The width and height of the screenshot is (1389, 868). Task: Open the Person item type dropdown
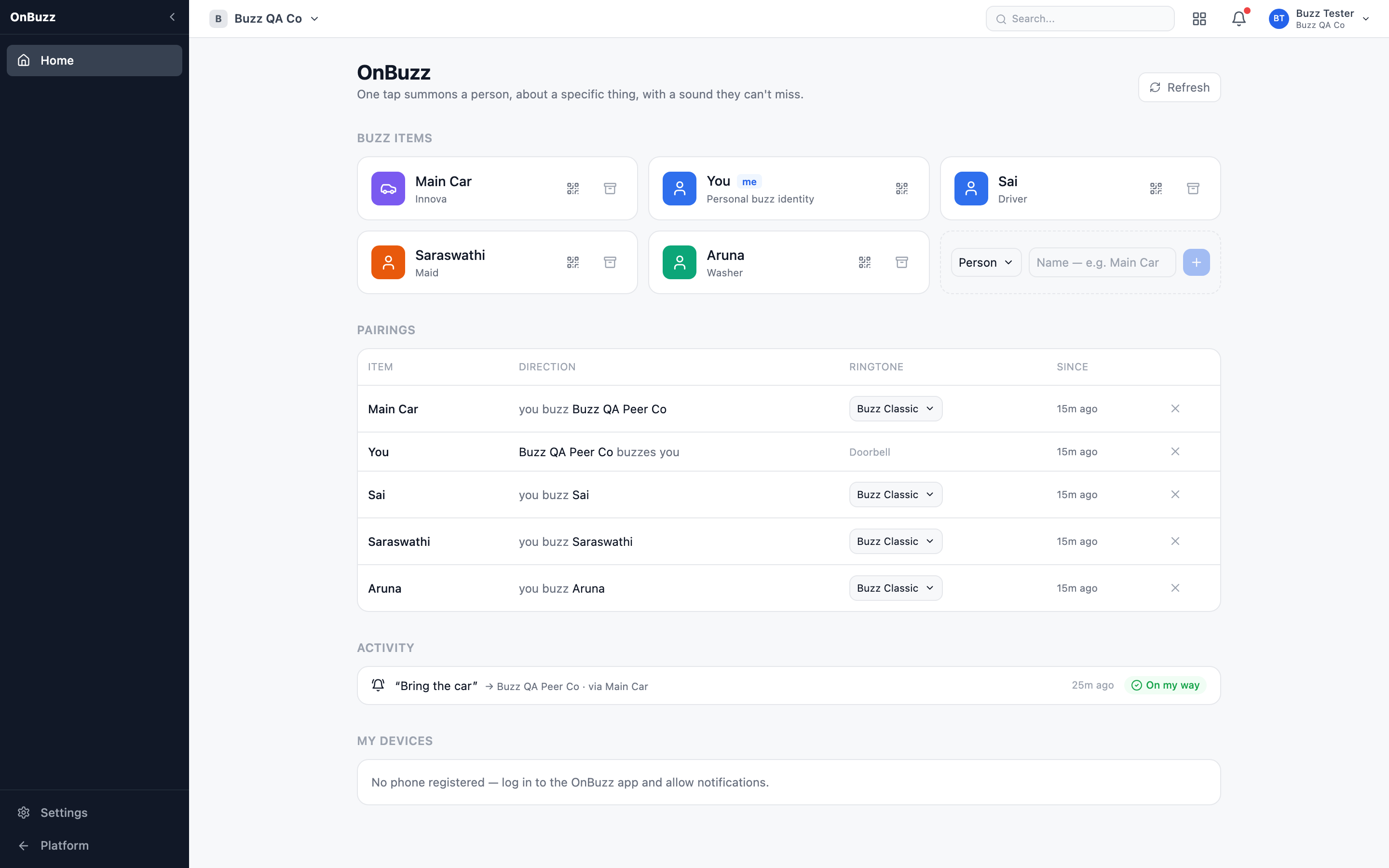pos(985,262)
